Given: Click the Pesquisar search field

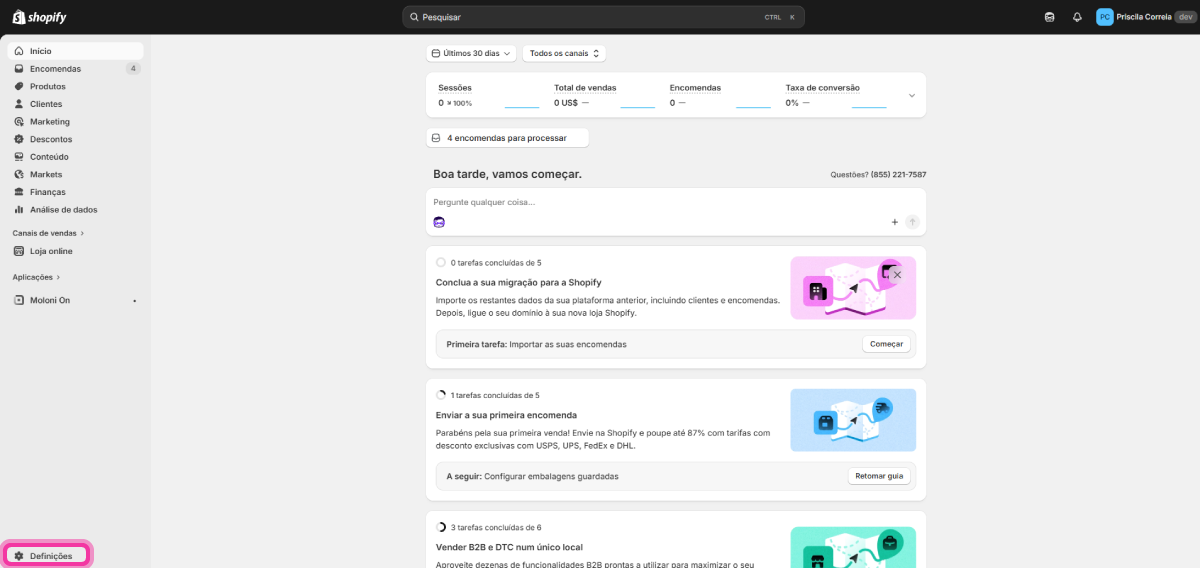Looking at the screenshot, I should point(603,17).
